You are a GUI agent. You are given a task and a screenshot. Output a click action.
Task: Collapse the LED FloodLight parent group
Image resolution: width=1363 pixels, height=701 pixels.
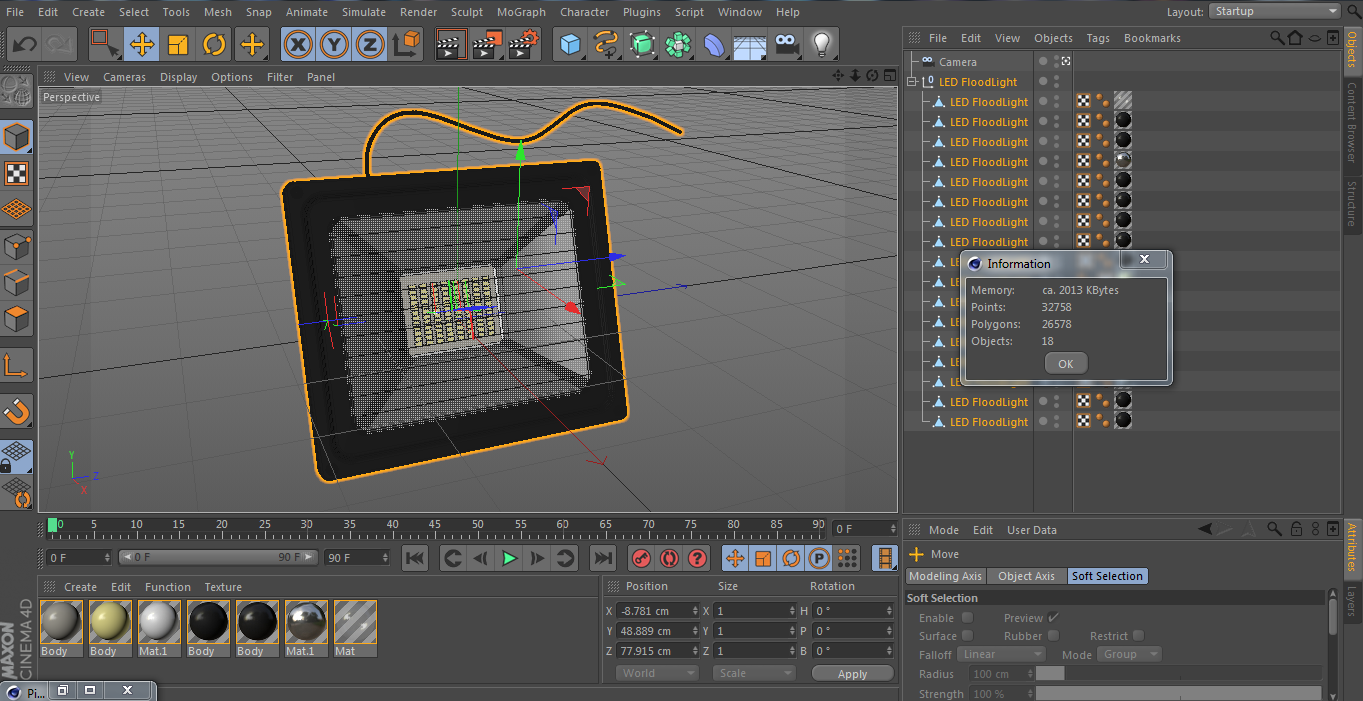(912, 82)
